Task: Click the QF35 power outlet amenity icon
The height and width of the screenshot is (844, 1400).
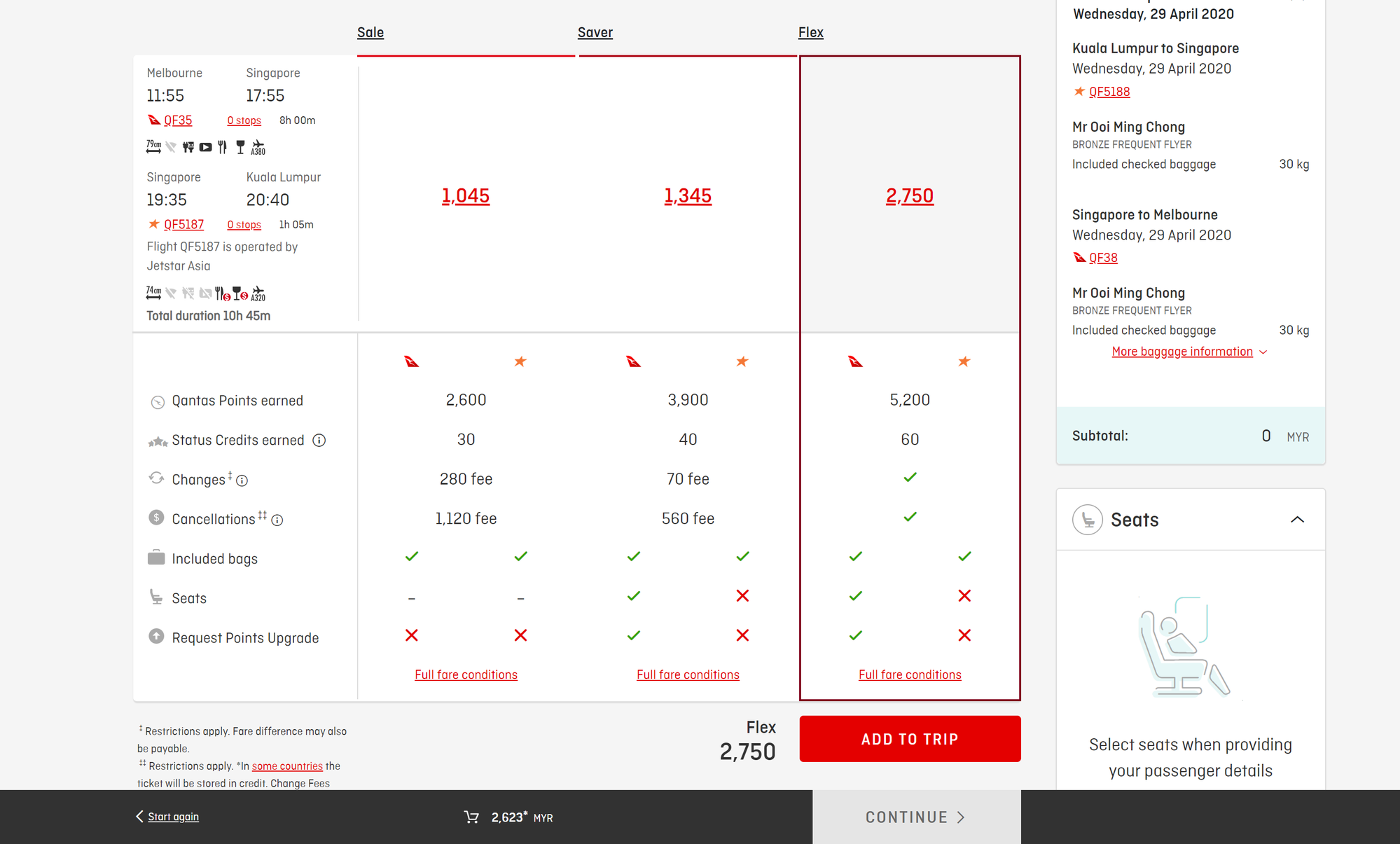Action: tap(188, 147)
